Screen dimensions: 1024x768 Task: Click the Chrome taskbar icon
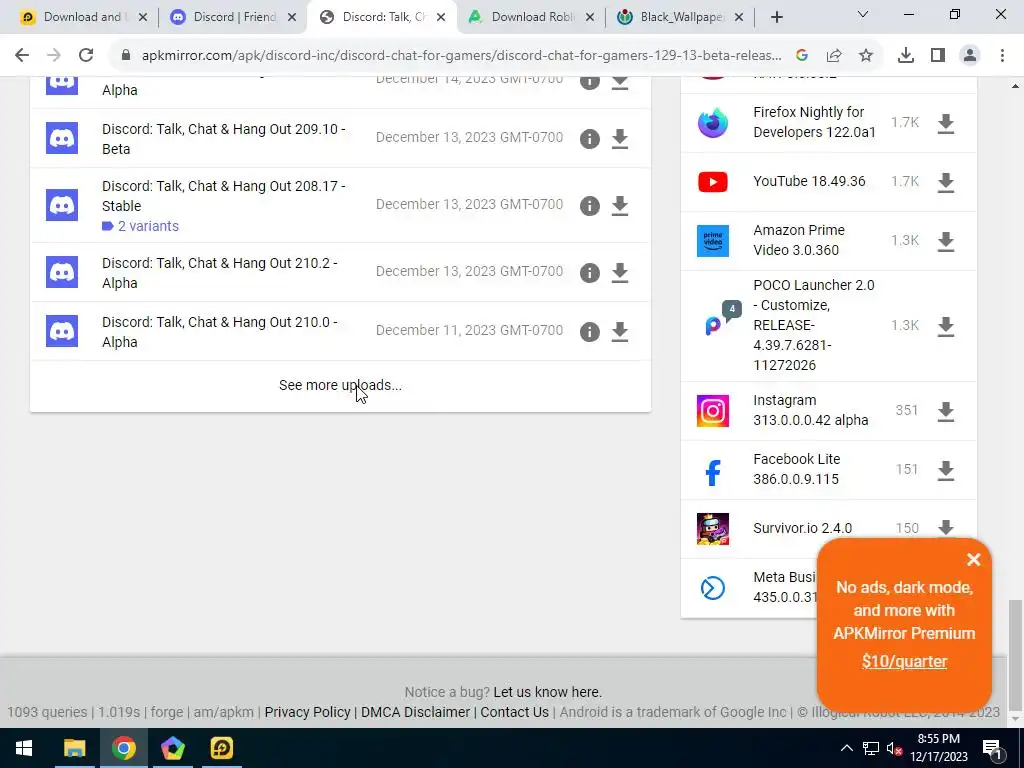point(123,748)
